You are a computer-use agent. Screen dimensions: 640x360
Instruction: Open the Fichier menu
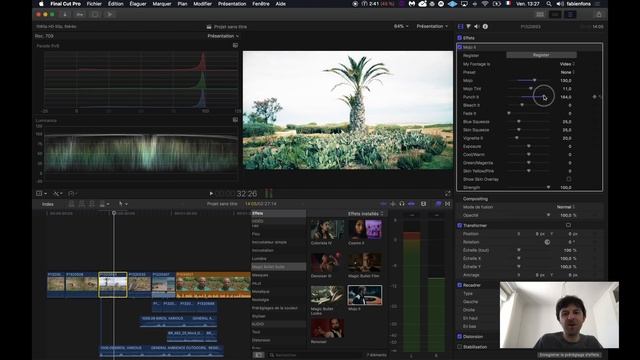pos(94,4)
